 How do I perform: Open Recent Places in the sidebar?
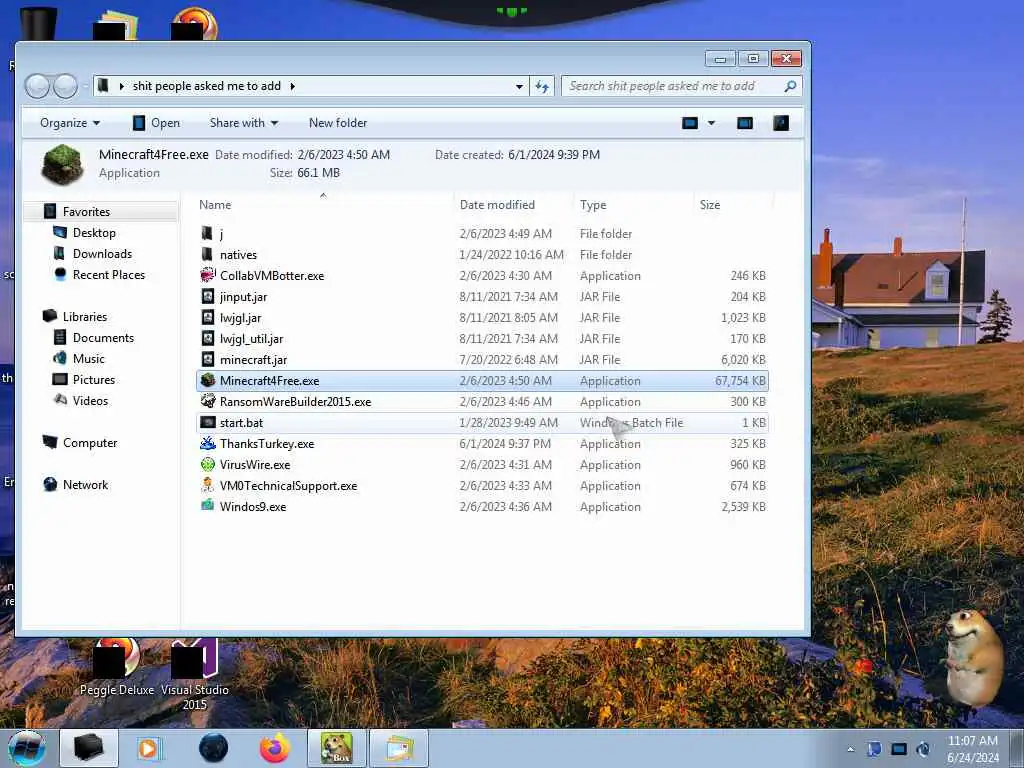point(109,274)
